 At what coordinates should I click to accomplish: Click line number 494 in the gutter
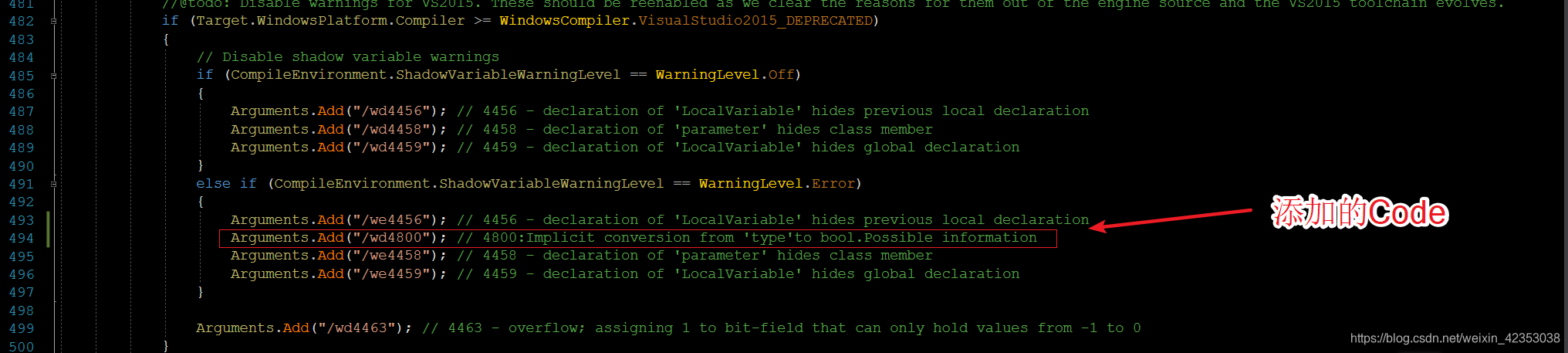(22, 238)
